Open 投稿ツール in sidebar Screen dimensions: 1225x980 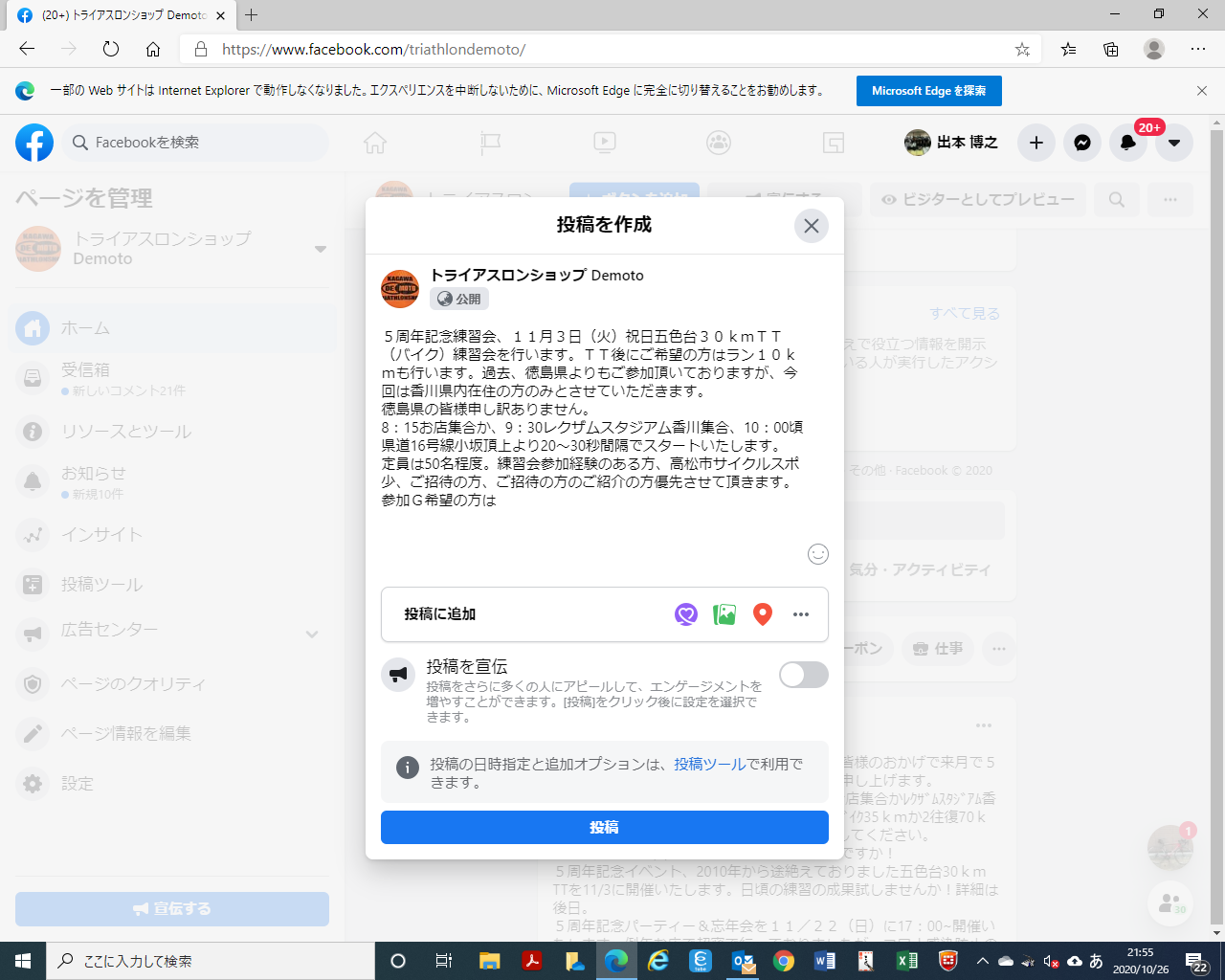pos(172,585)
